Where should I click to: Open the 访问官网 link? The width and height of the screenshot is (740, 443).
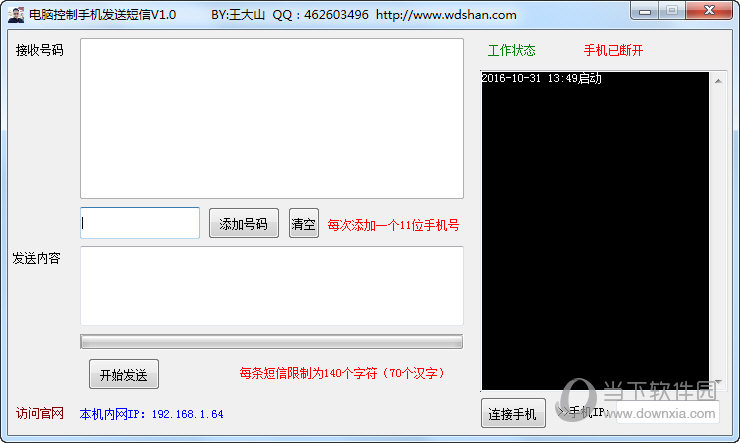40,413
